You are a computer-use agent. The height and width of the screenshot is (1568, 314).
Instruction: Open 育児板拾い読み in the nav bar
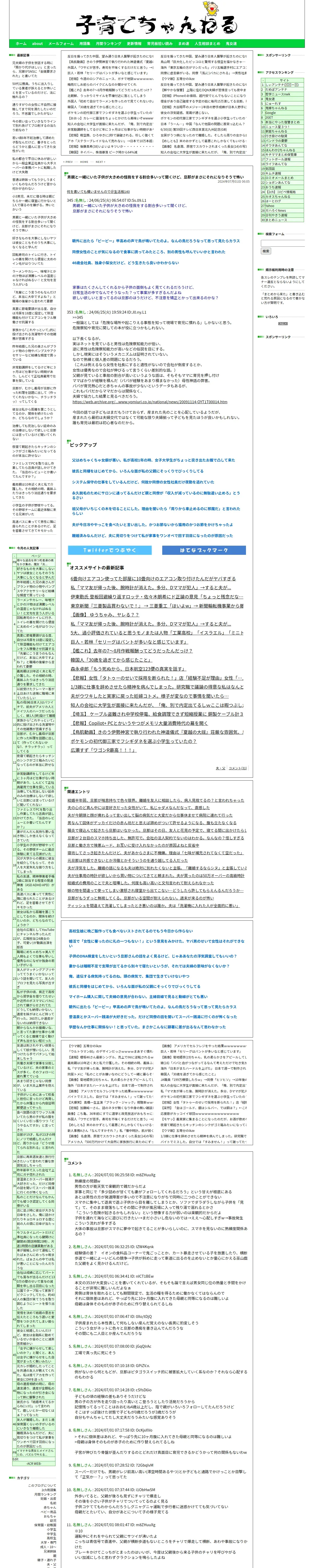click(160, 44)
